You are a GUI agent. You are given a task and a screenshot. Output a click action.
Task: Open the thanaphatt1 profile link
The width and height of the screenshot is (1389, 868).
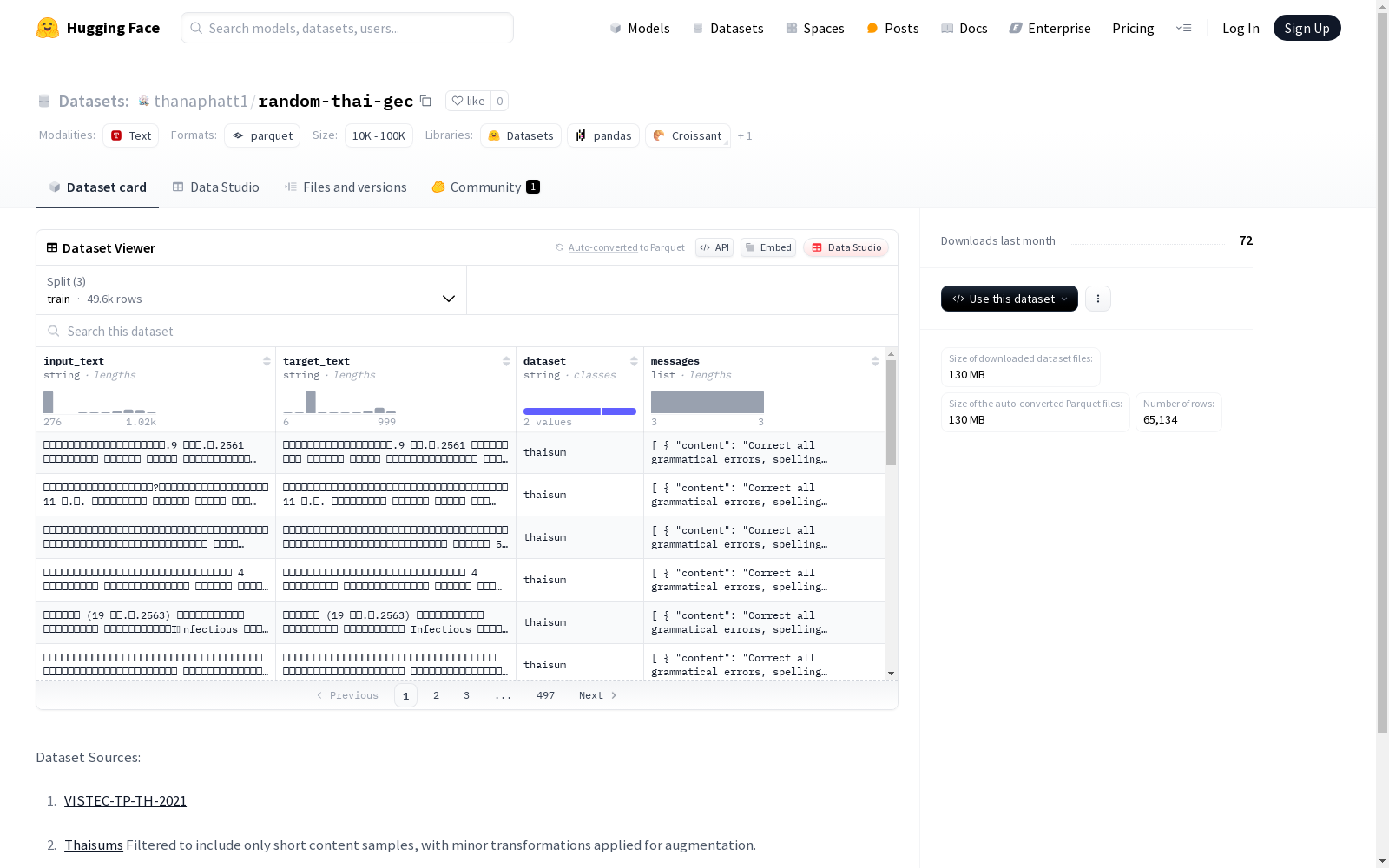(201, 101)
